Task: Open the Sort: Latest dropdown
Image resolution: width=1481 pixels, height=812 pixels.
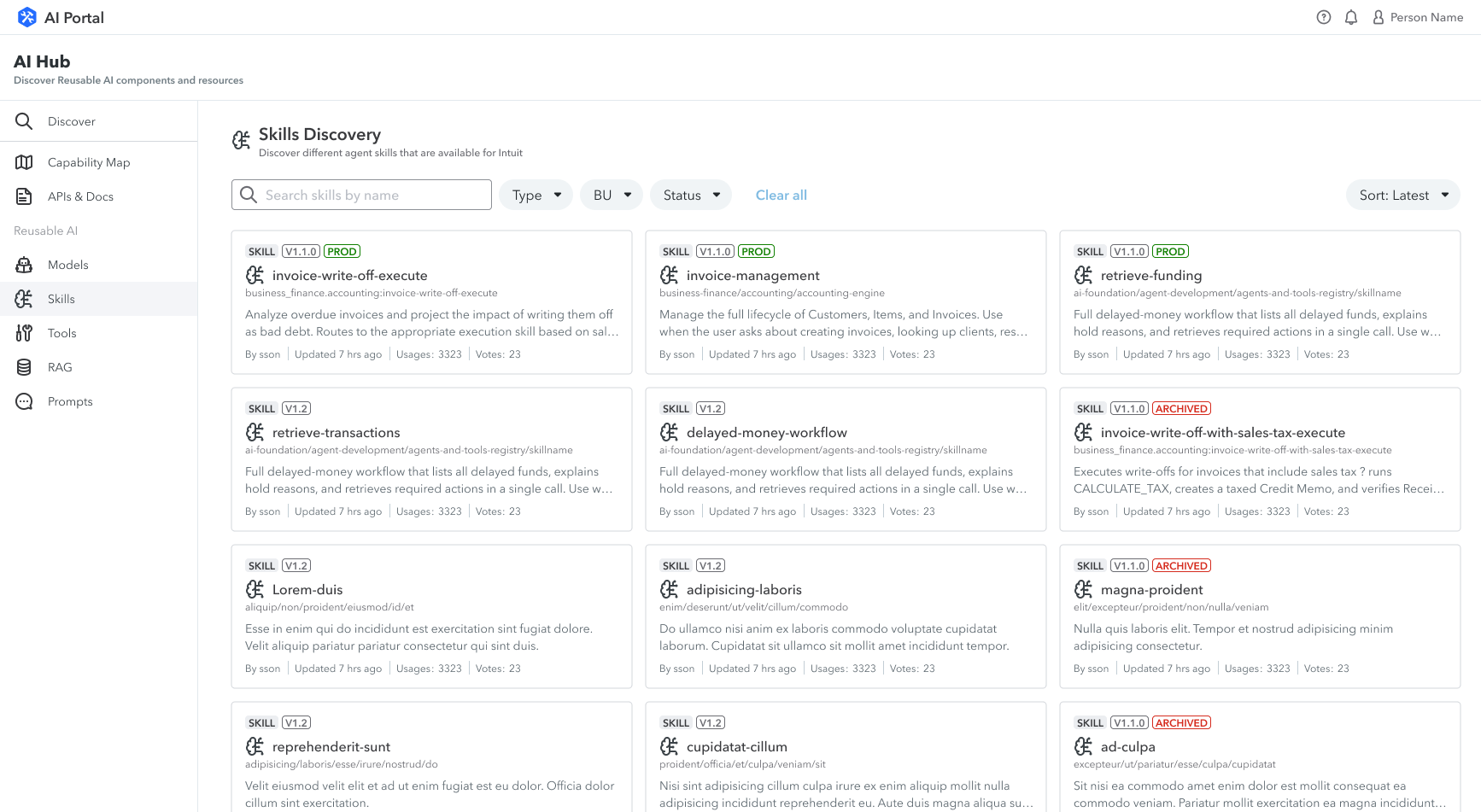Action: point(1403,195)
